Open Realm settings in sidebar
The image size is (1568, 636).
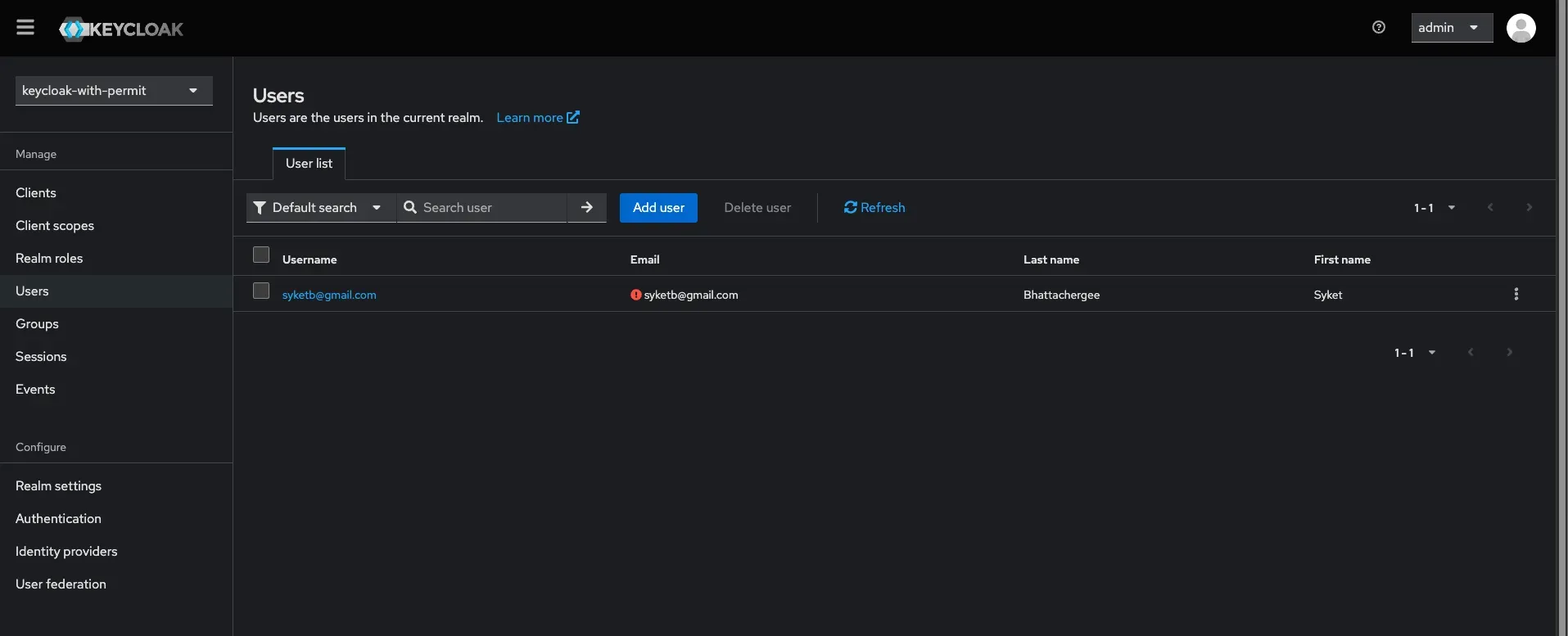click(x=59, y=486)
